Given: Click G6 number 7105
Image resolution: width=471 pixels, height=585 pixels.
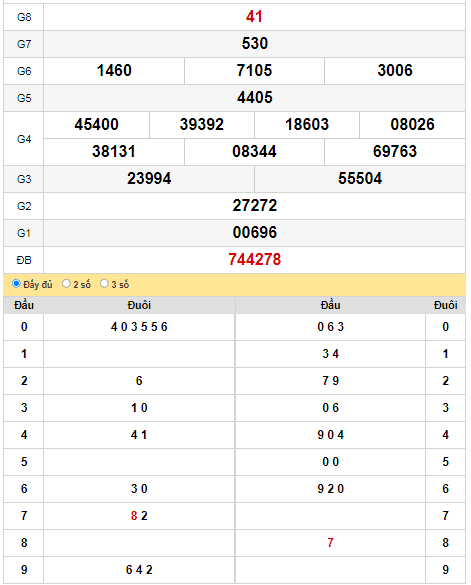Looking at the screenshot, I should click(x=255, y=71).
